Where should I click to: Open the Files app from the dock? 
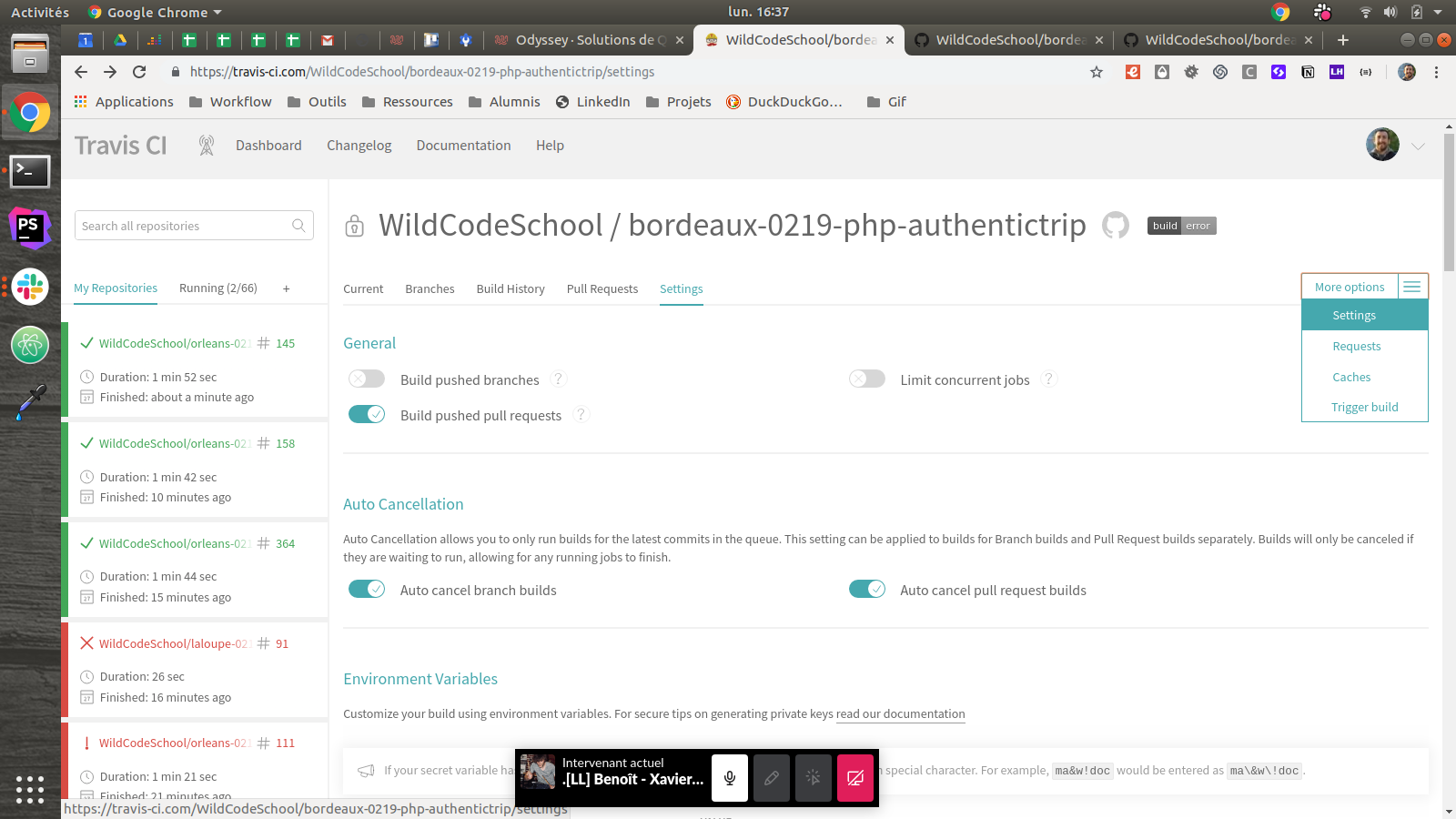coord(30,53)
